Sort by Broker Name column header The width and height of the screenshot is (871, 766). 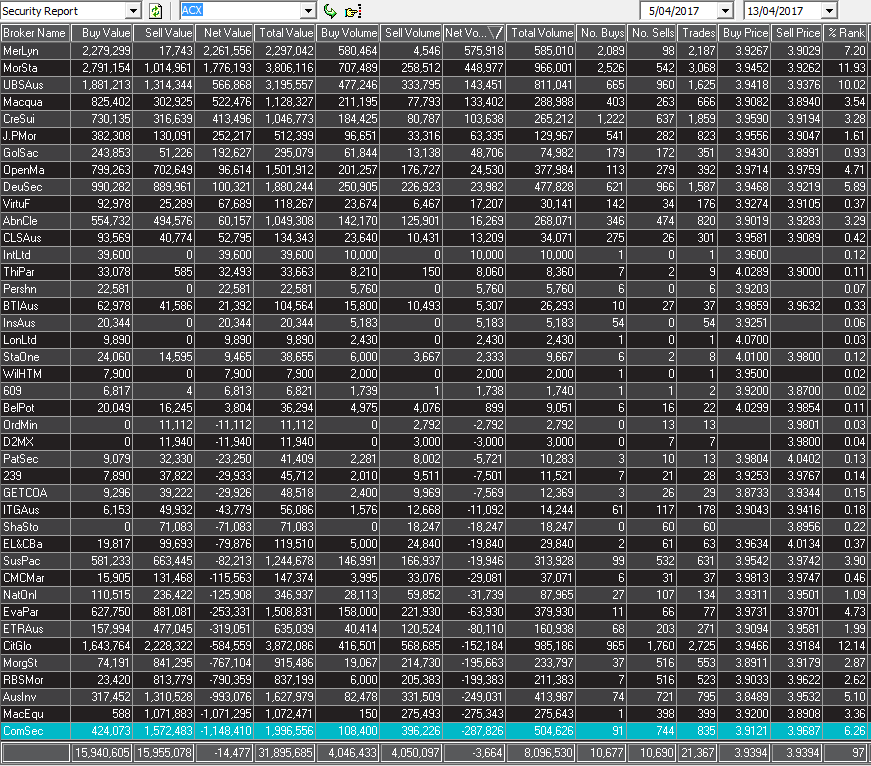click(35, 33)
